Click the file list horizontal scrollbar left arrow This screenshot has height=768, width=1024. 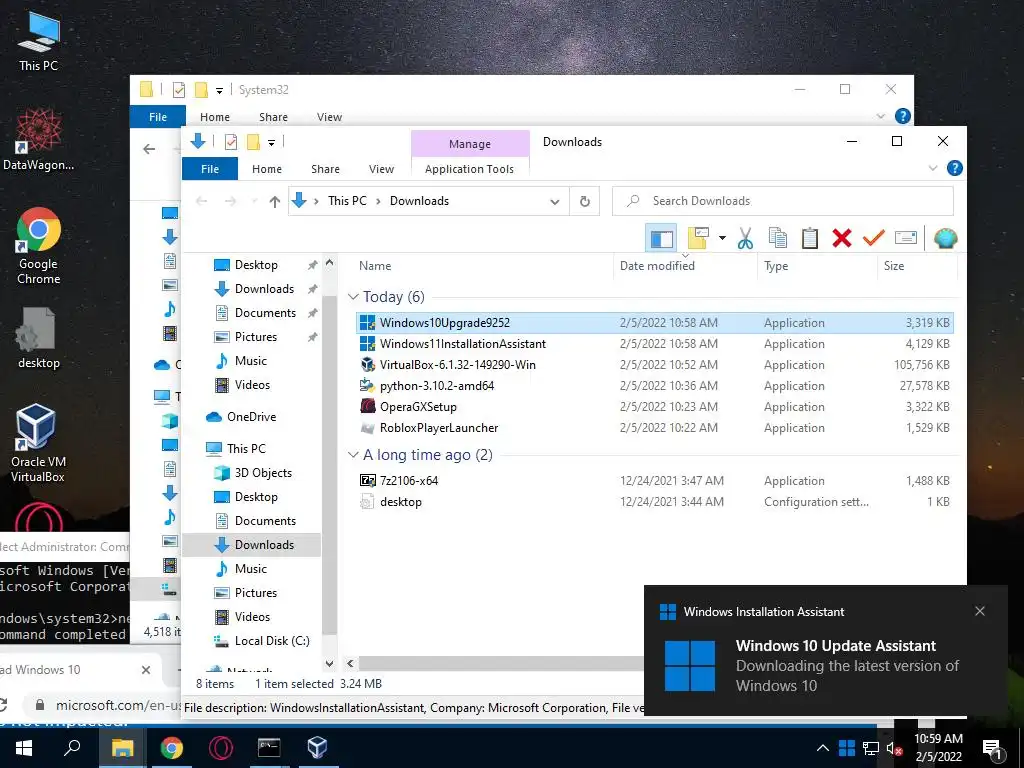click(350, 664)
